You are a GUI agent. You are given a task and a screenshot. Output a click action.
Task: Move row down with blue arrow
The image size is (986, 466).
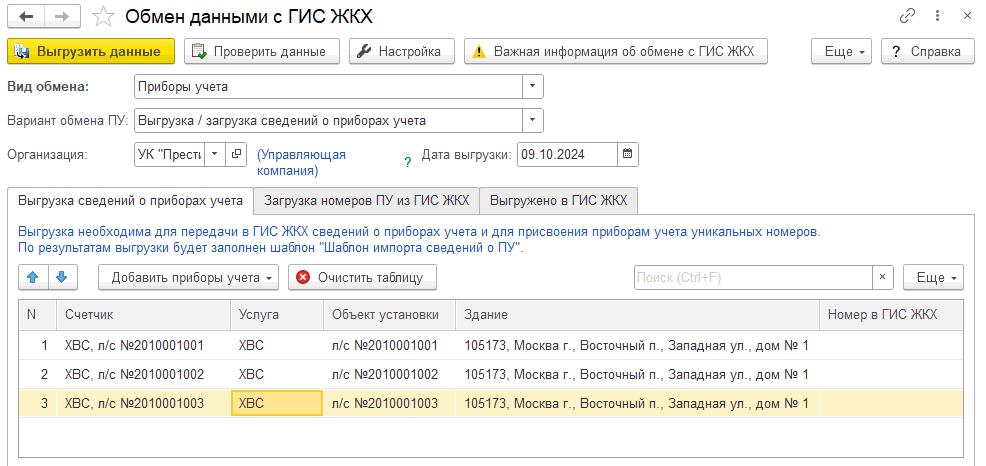tap(61, 277)
